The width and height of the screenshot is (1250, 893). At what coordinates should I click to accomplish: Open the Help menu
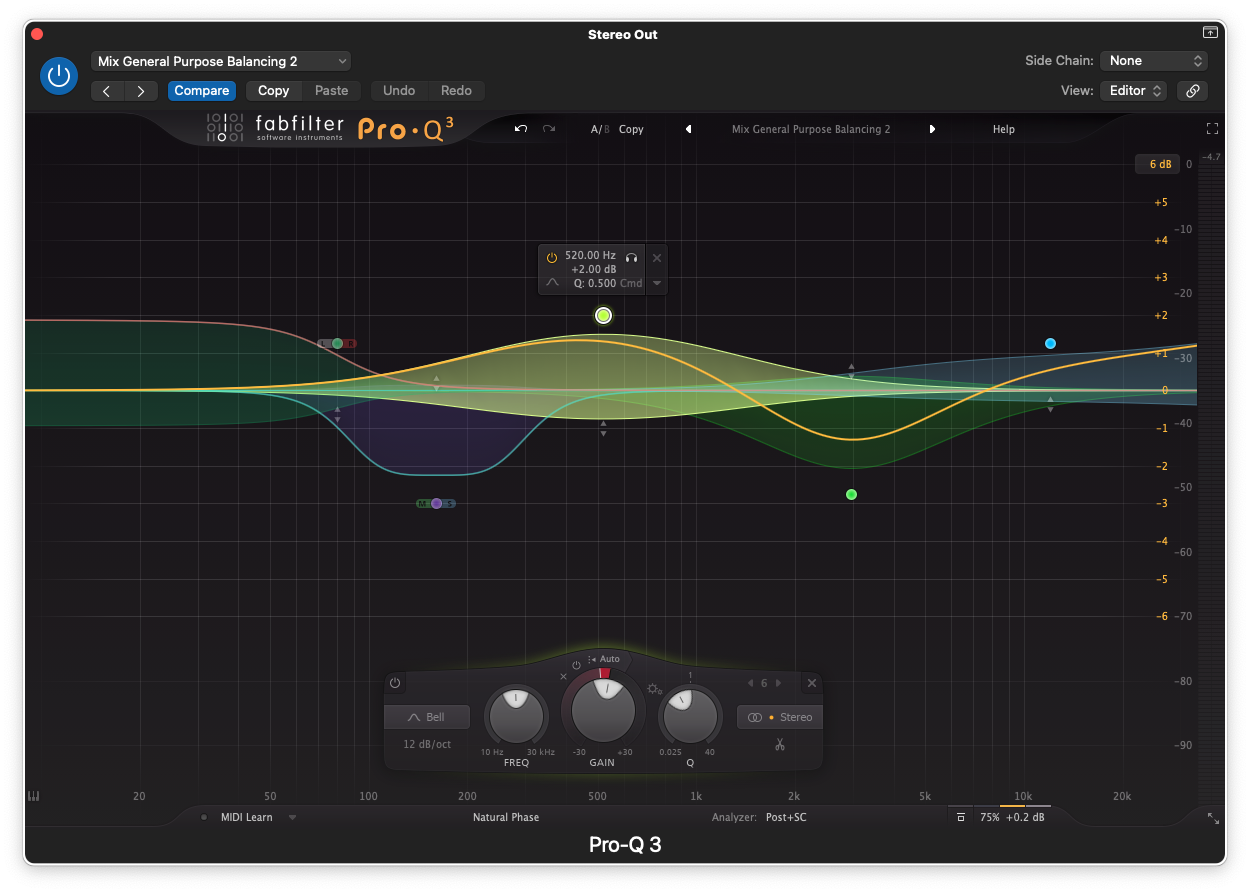(x=1003, y=129)
